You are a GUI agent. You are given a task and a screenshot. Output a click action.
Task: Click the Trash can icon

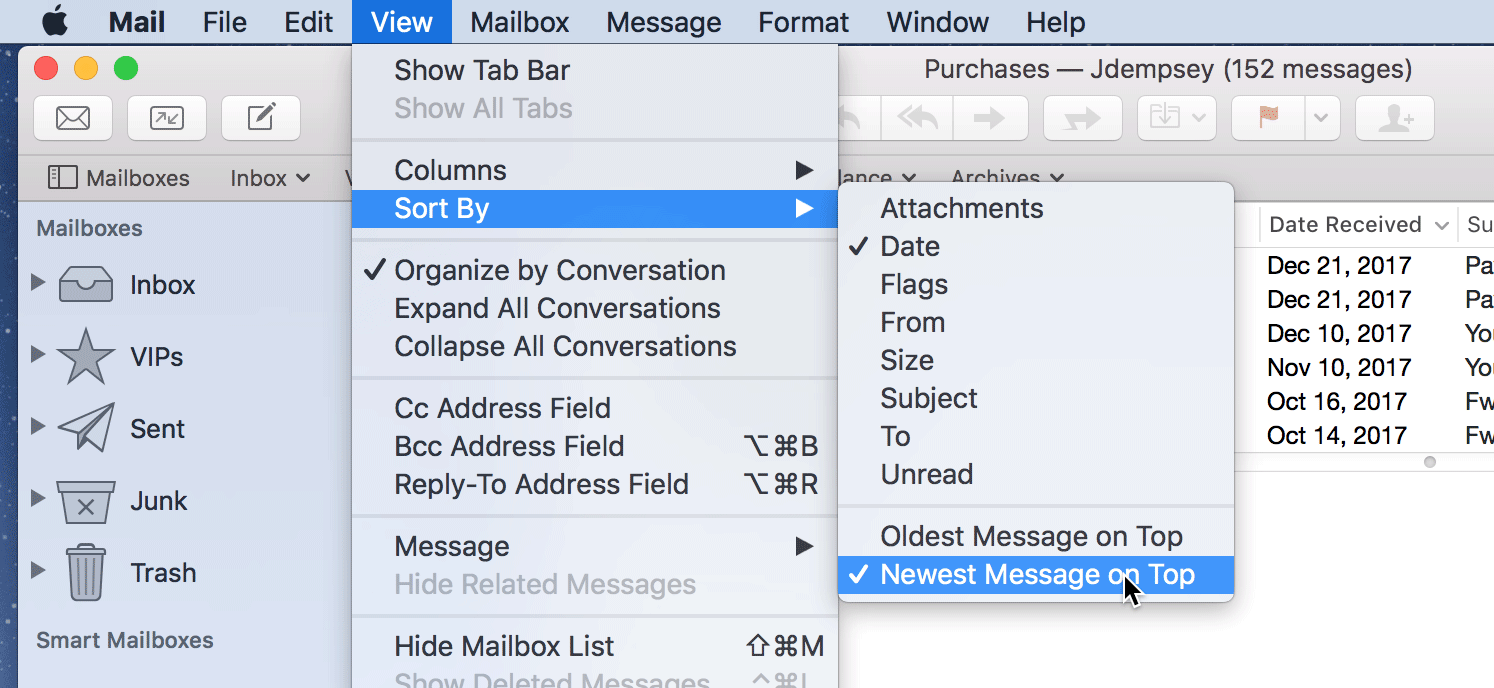pyautogui.click(x=86, y=572)
